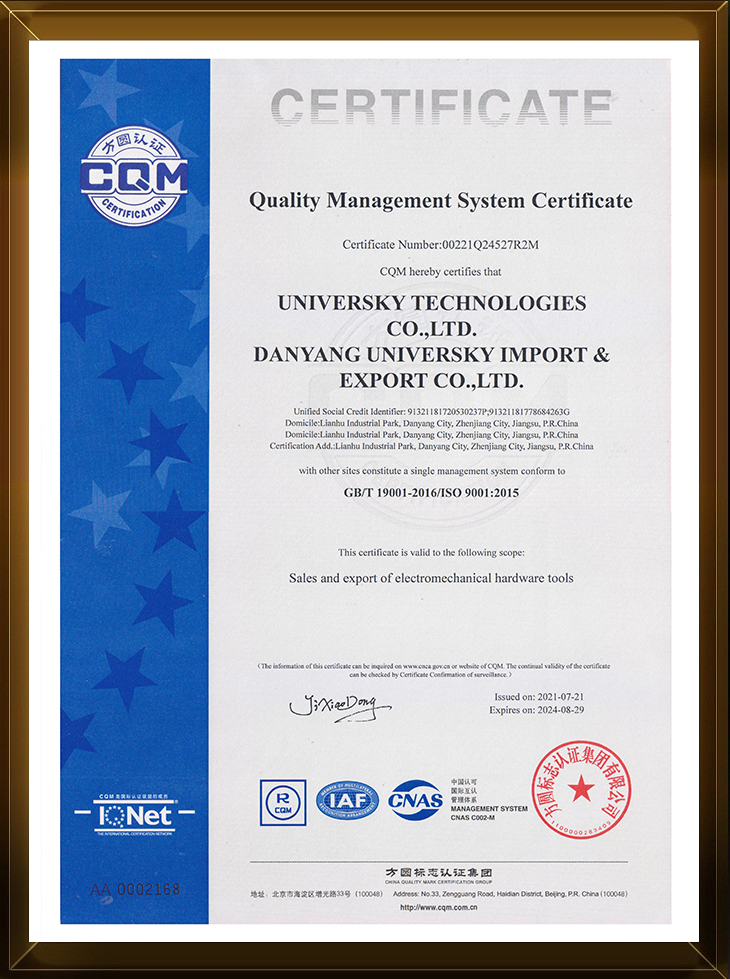Viewport: 730px width, 979px height.
Task: Click DANYANG UNIVERSKY IMPORT & company name line
Action: coord(431,355)
